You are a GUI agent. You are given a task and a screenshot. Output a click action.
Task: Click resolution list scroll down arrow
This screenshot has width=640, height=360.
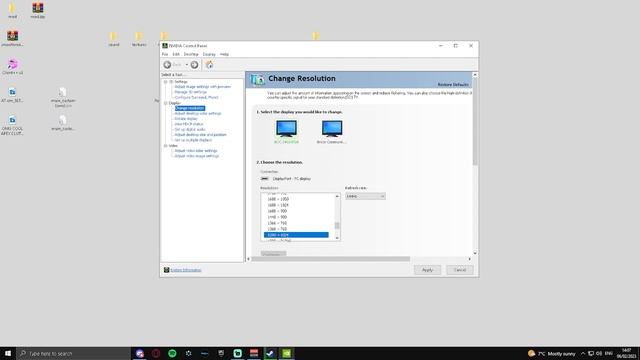[x=337, y=238]
